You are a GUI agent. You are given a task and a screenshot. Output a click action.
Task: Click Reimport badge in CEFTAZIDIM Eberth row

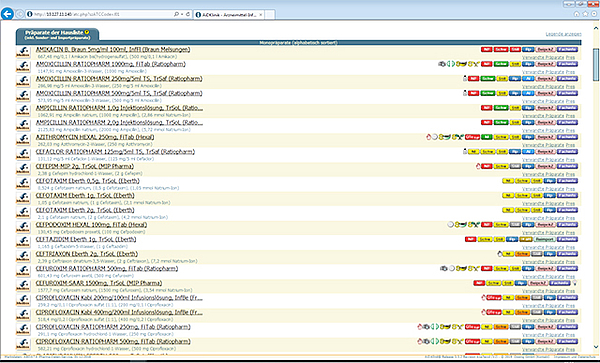click(545, 239)
